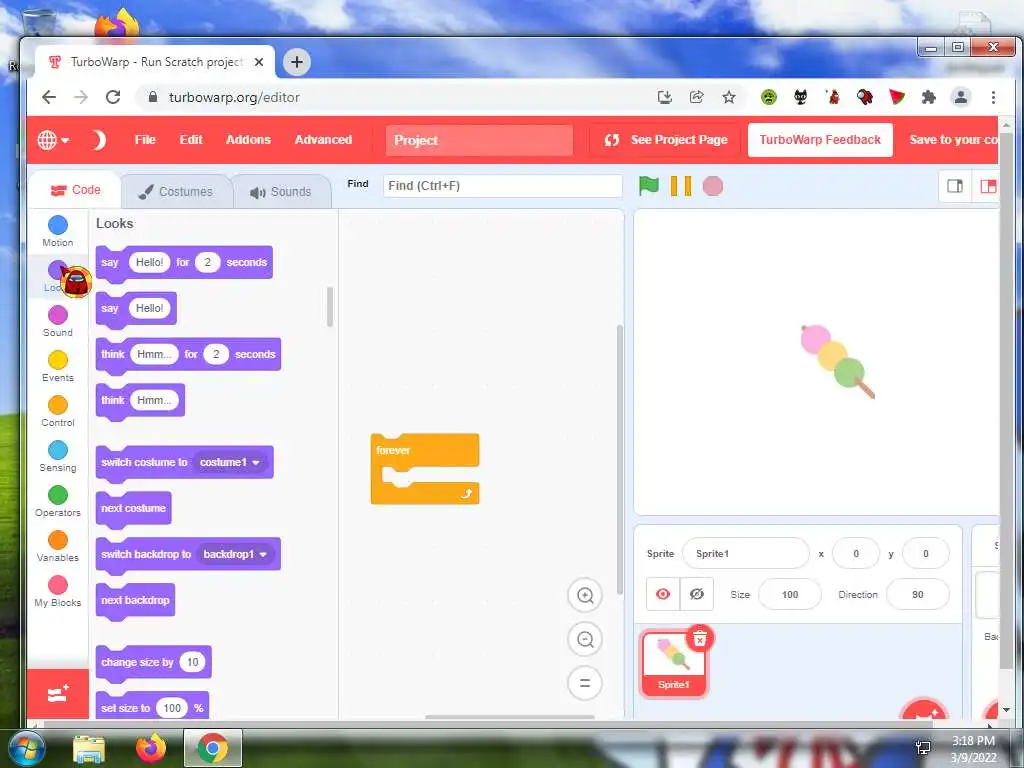
Task: Toggle dark mode with the moon icon
Action: [99, 140]
